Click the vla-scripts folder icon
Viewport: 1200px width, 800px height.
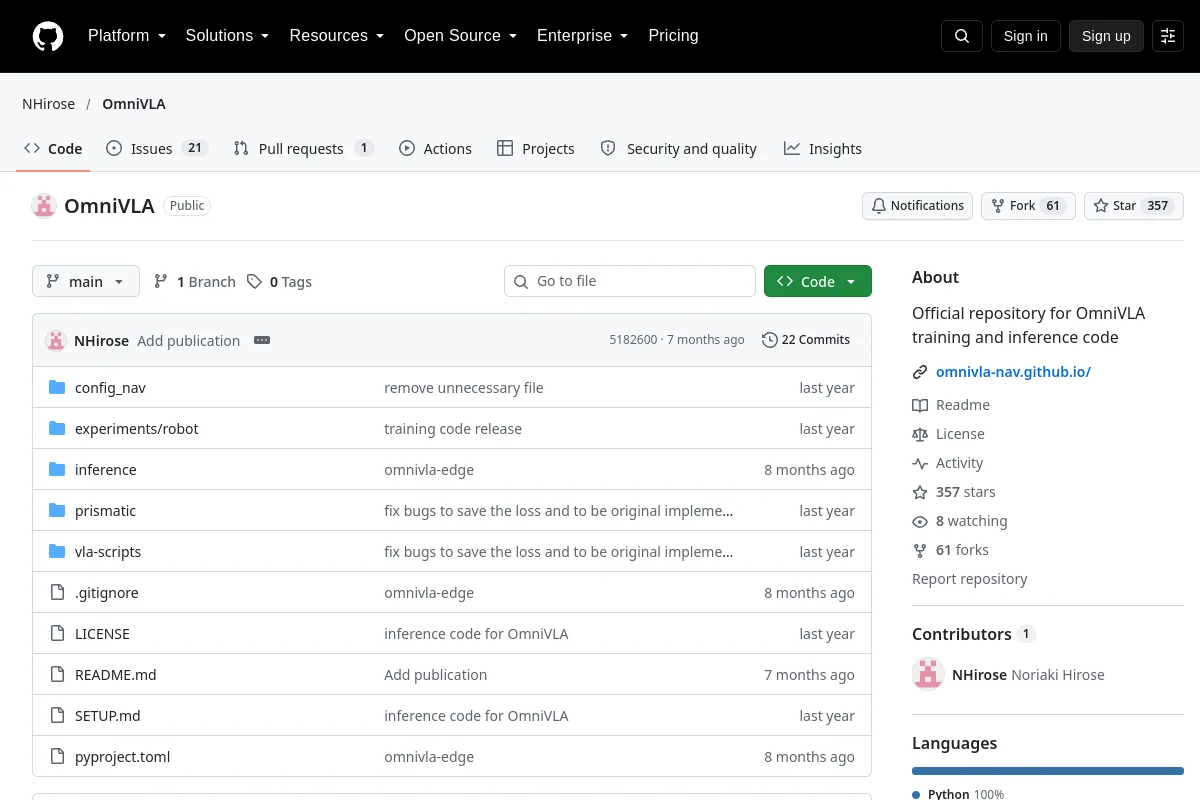(x=57, y=552)
